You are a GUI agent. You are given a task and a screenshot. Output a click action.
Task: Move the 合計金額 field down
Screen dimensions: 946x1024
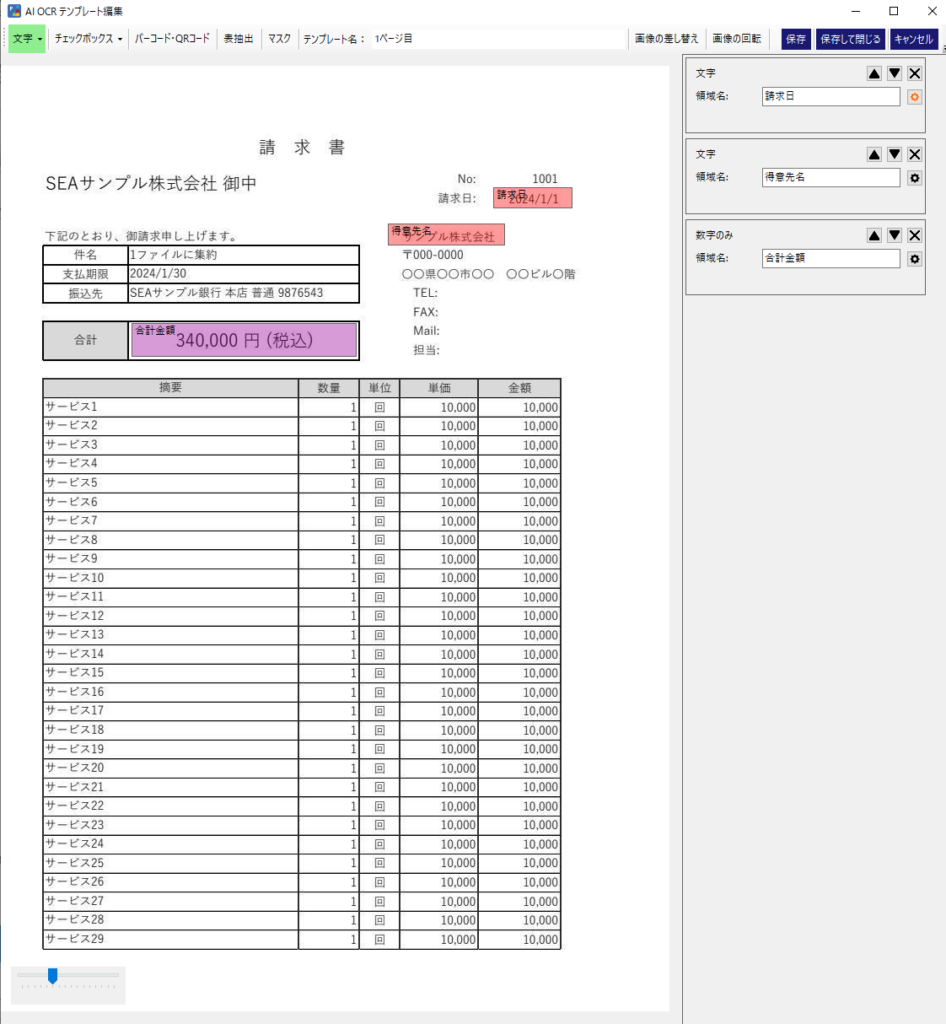pyautogui.click(x=894, y=236)
